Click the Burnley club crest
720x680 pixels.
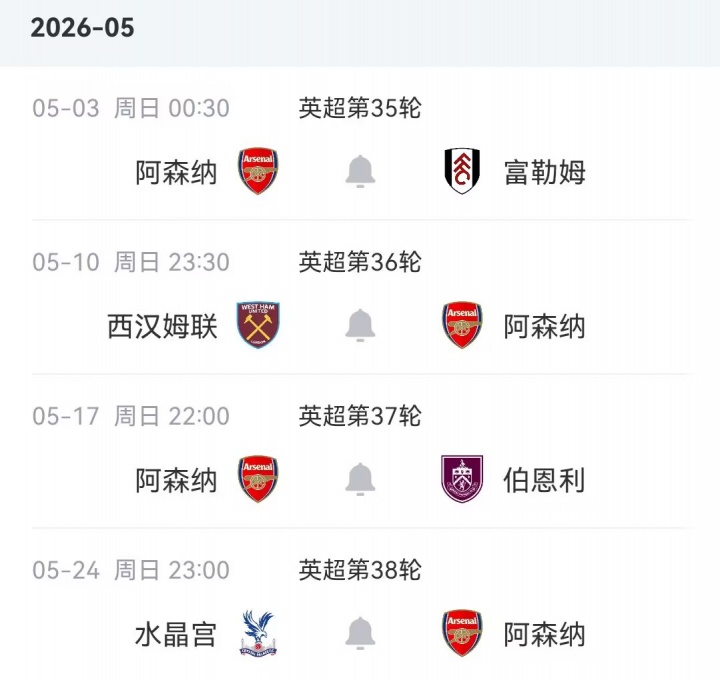click(462, 479)
